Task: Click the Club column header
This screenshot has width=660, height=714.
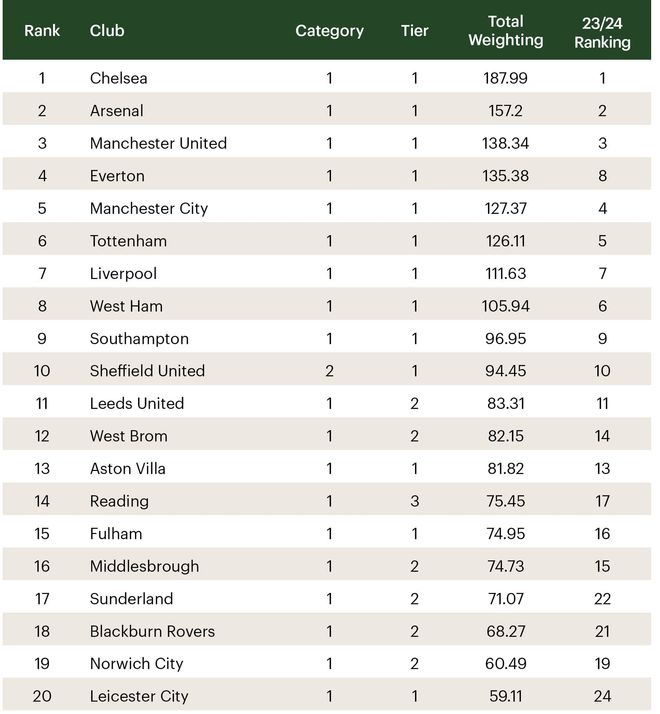Action: [107, 31]
